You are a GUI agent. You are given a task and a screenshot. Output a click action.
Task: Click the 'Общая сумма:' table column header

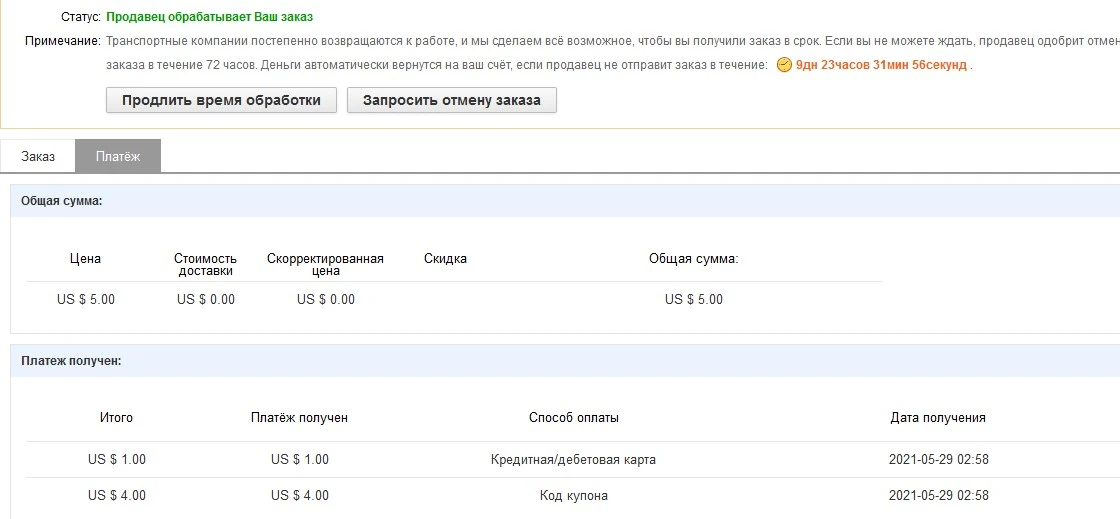coord(694,258)
